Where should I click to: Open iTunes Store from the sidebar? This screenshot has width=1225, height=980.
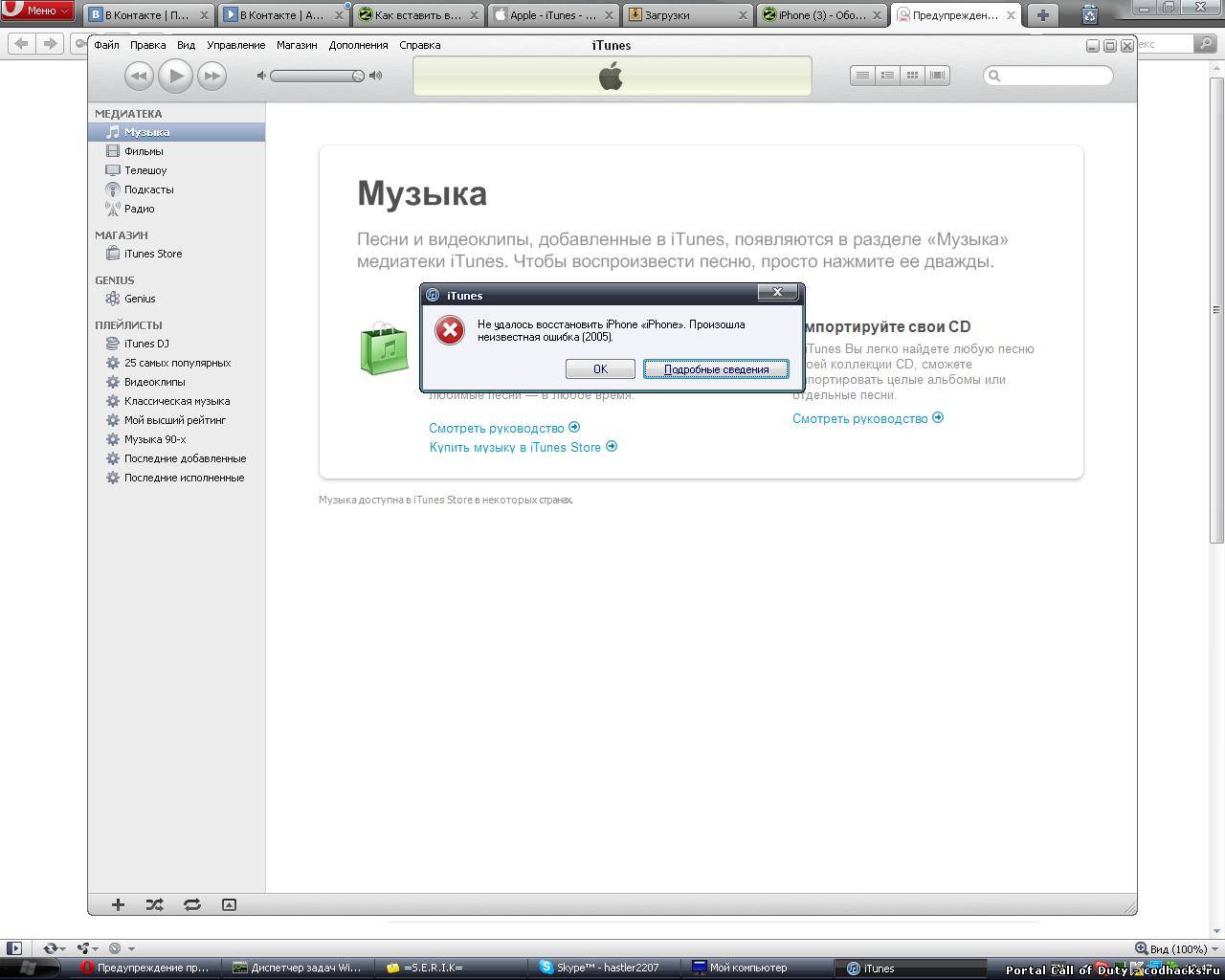177,254
